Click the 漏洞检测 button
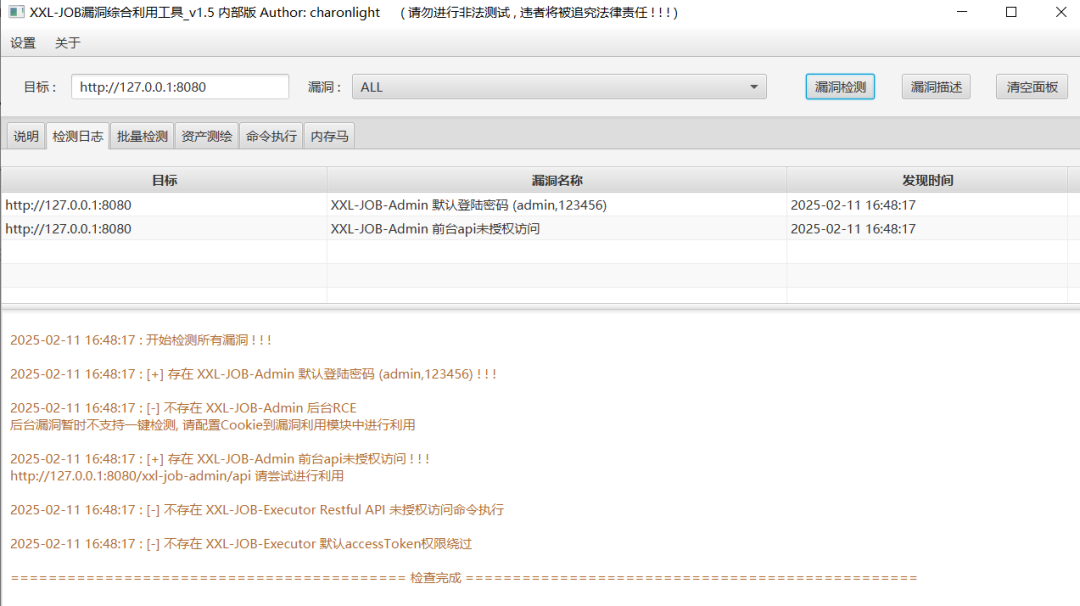 (x=840, y=87)
